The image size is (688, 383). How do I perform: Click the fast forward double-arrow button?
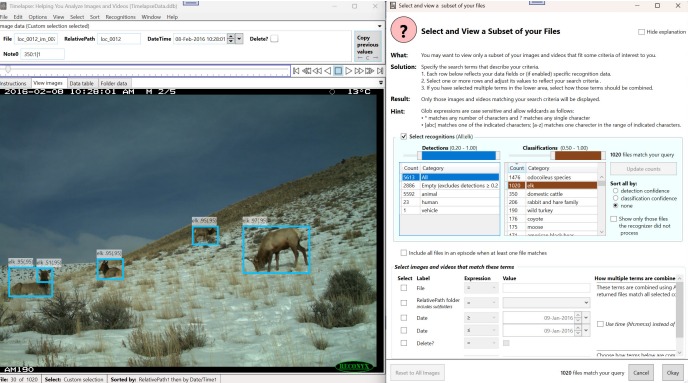pos(359,71)
